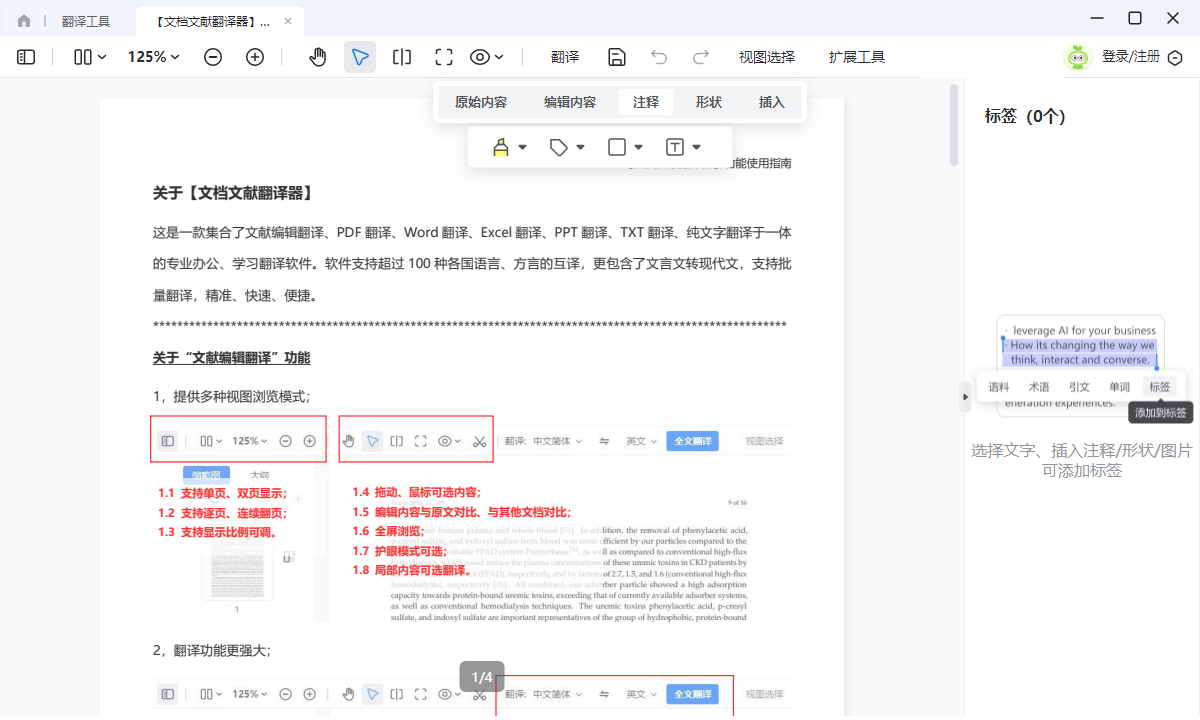
Task: Open the eye-care mode dropdown
Action: (x=487, y=57)
